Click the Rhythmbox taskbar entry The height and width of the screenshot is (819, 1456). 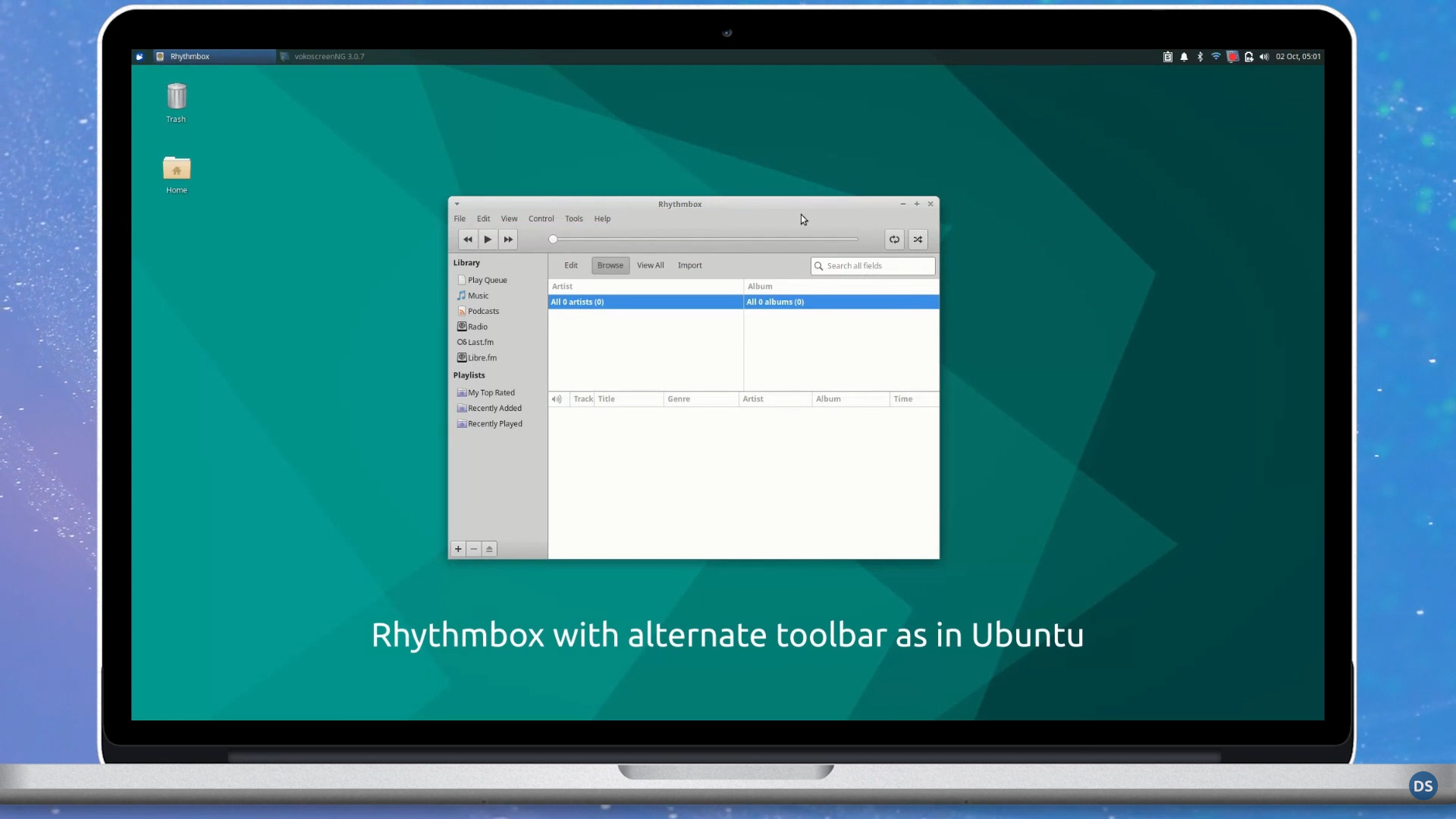pyautogui.click(x=214, y=56)
